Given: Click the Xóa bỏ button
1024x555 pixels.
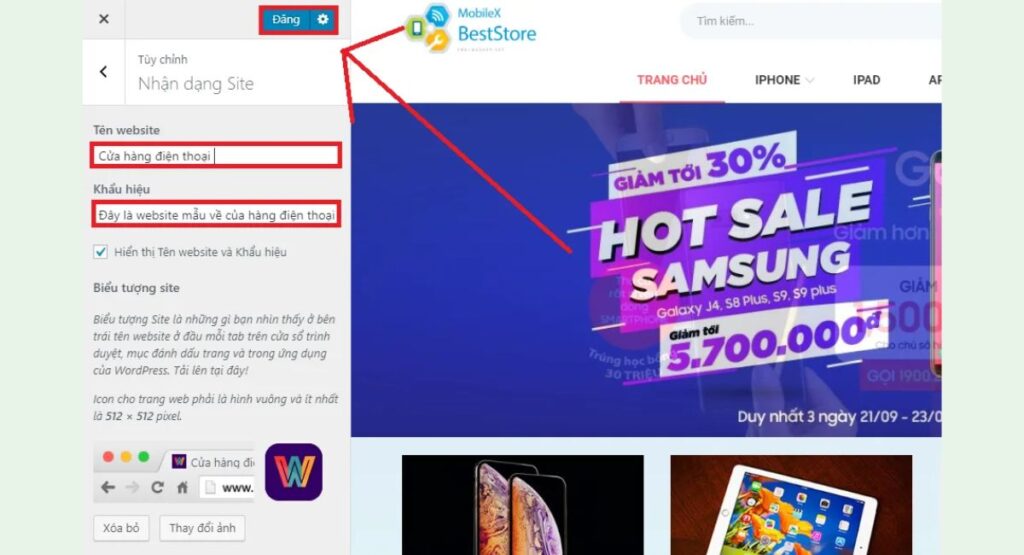Looking at the screenshot, I should (x=121, y=528).
